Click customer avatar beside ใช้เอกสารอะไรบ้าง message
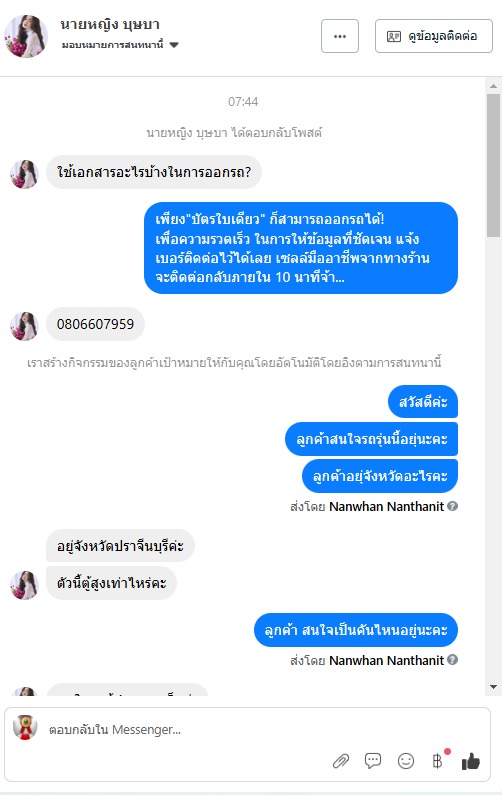The image size is (502, 795). click(24, 174)
